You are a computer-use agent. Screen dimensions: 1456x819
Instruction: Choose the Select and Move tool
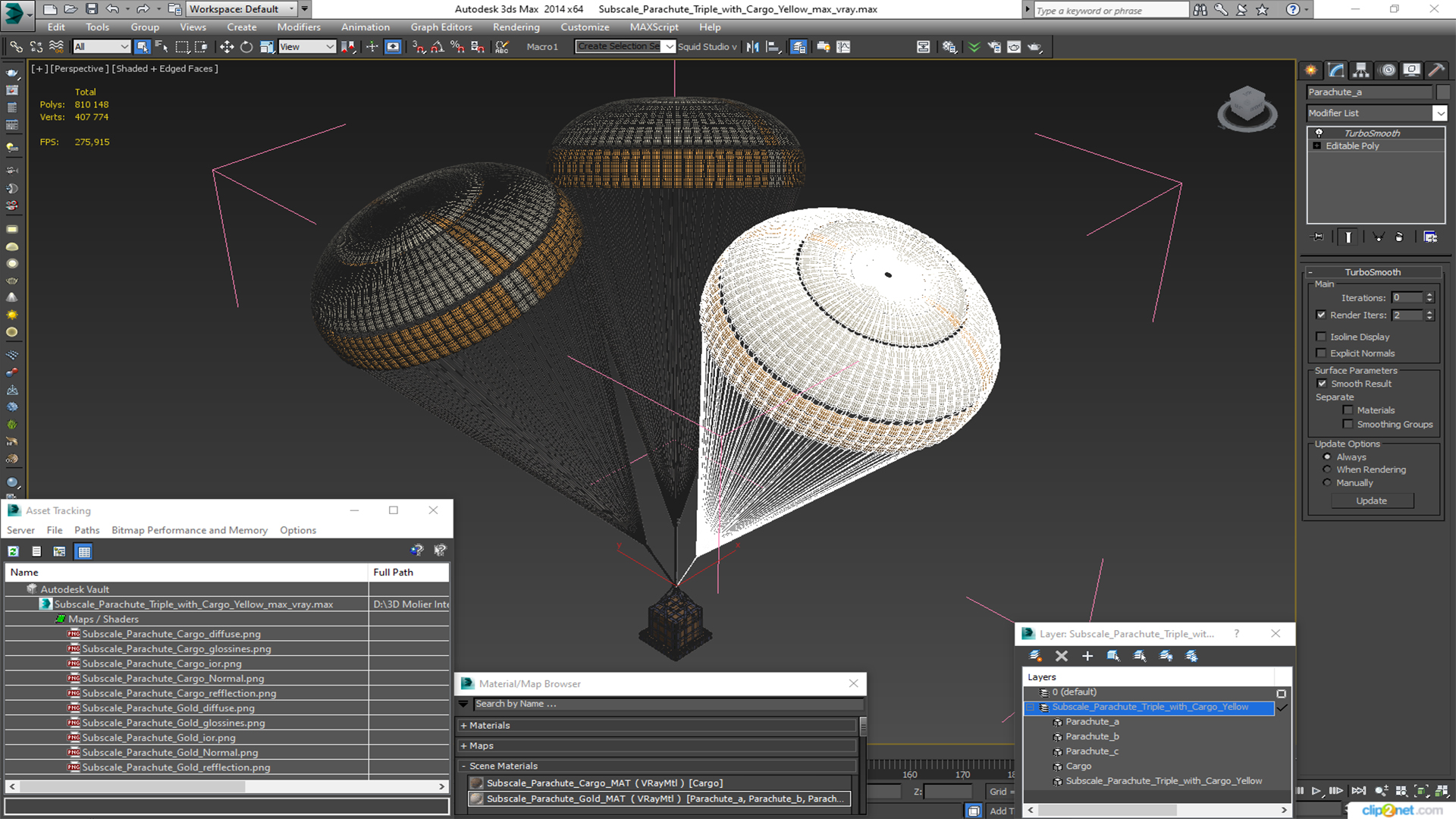tap(226, 47)
